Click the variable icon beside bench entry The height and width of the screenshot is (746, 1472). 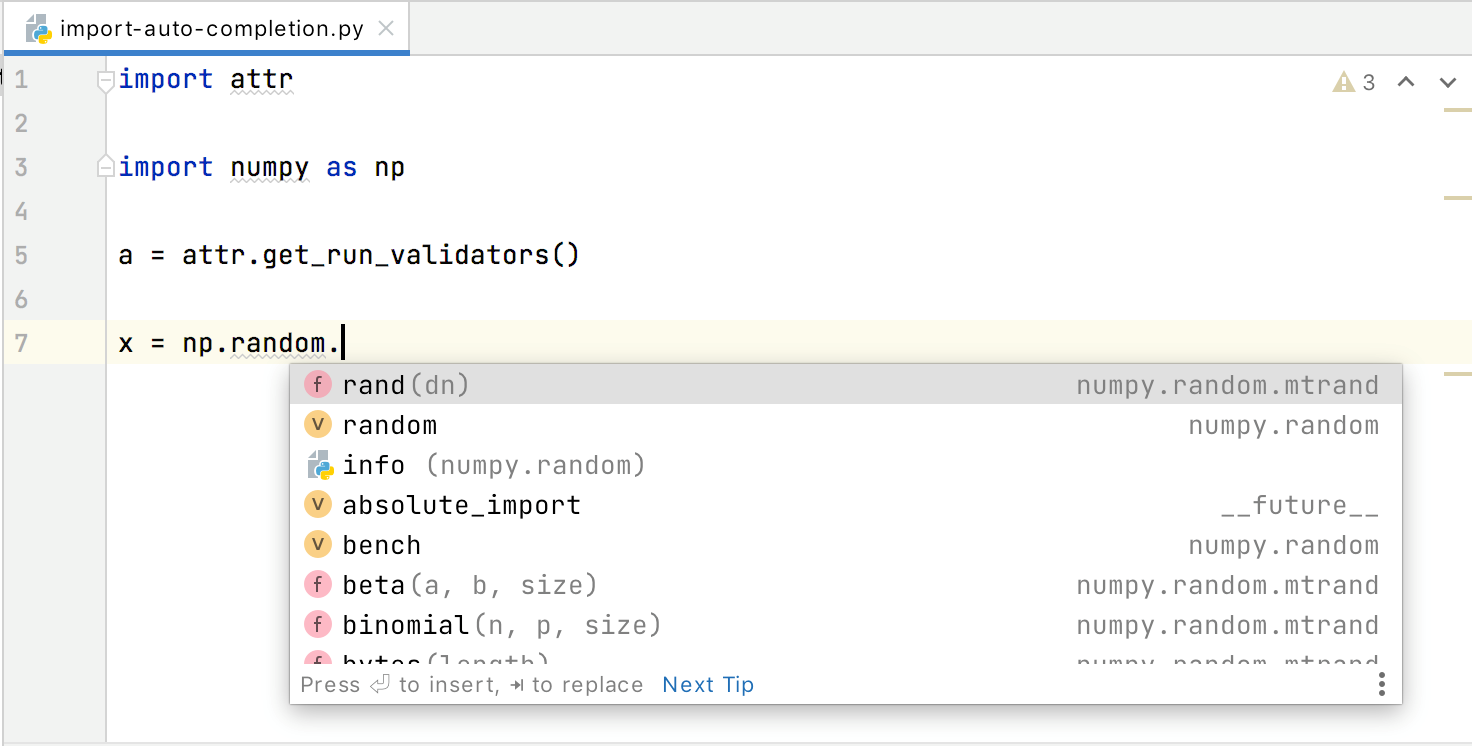318,544
